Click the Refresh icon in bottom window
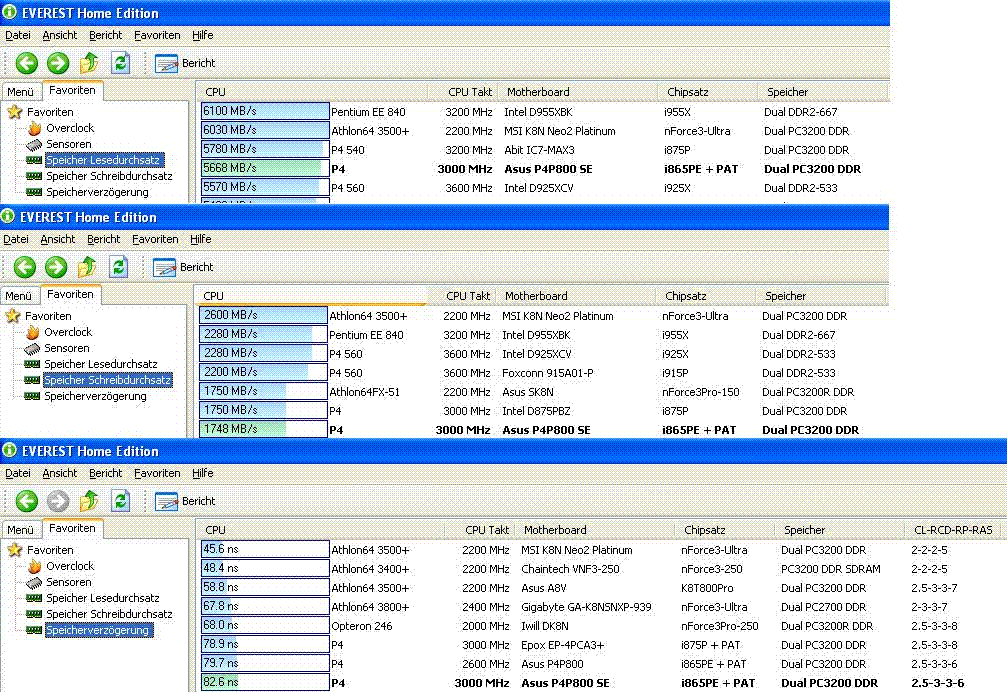Screen dimensions: 1007x692 coord(121,501)
